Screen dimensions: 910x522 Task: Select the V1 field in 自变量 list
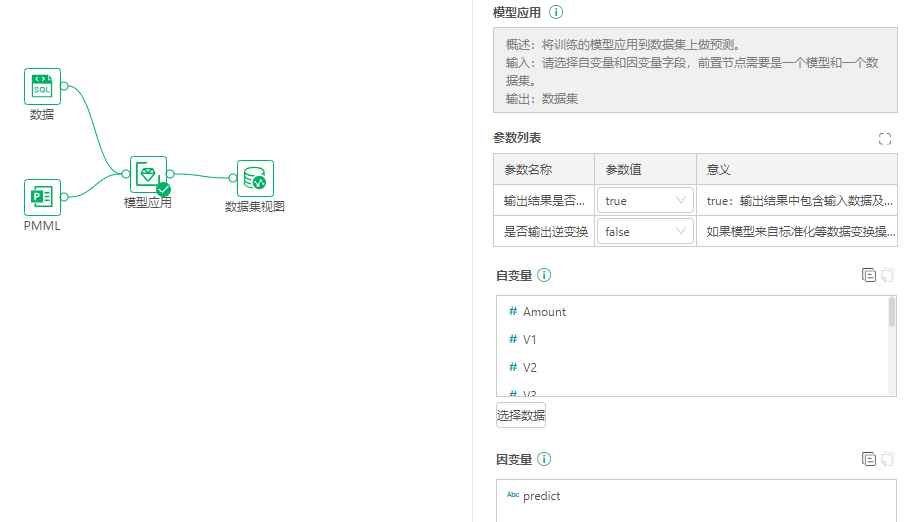click(x=530, y=340)
